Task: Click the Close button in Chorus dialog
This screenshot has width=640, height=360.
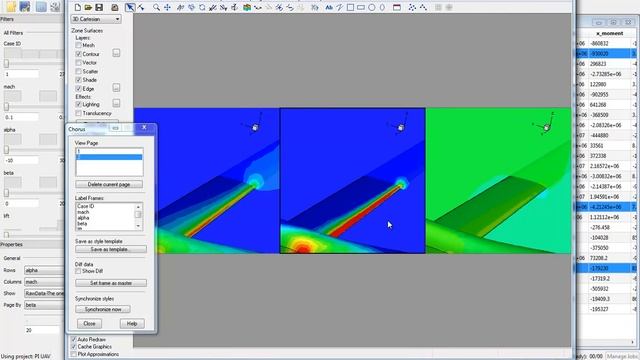Action: (89, 324)
